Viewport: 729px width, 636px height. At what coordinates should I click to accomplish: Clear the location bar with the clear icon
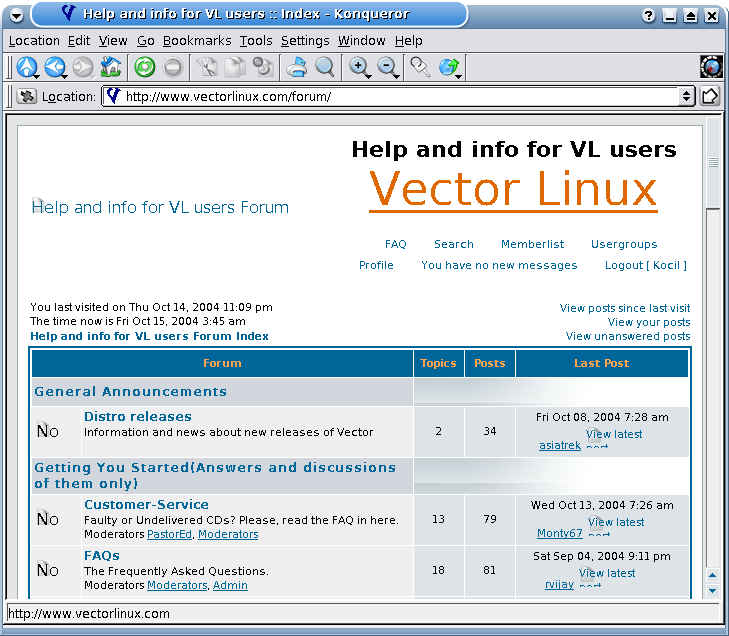tap(27, 97)
